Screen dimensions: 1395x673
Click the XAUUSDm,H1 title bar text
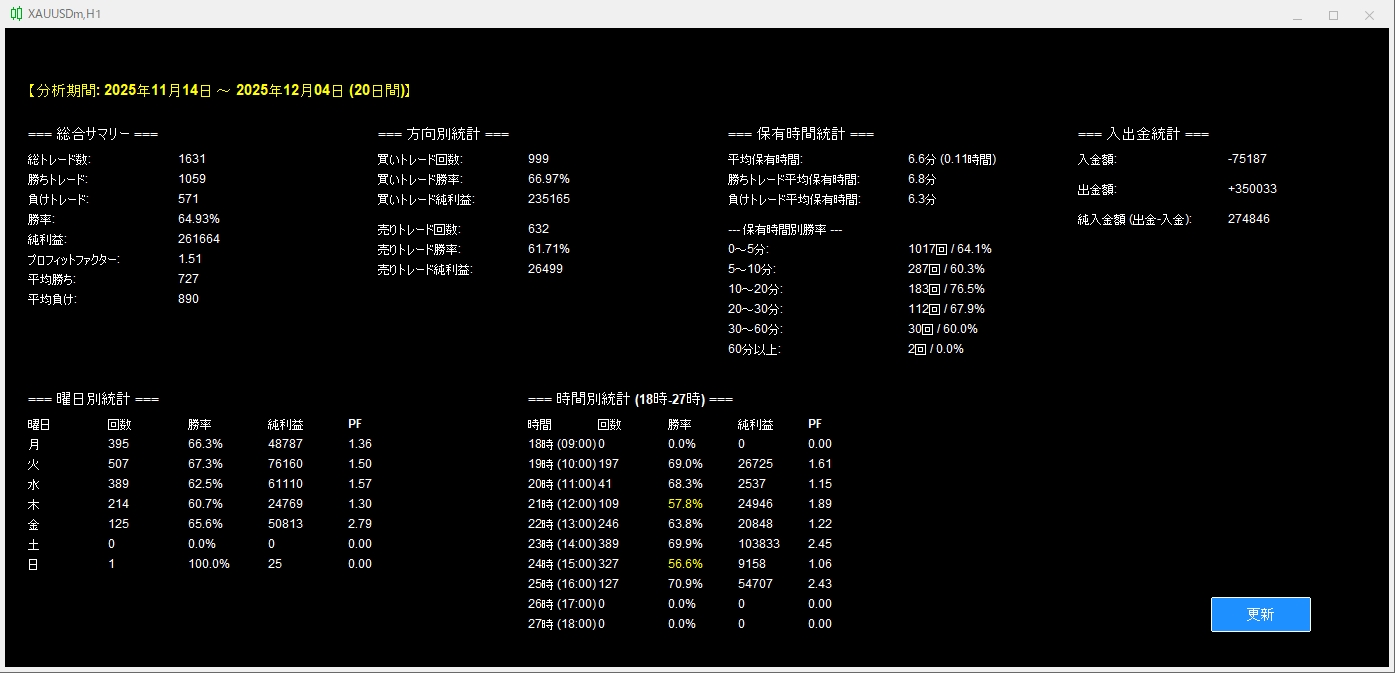click(x=64, y=15)
